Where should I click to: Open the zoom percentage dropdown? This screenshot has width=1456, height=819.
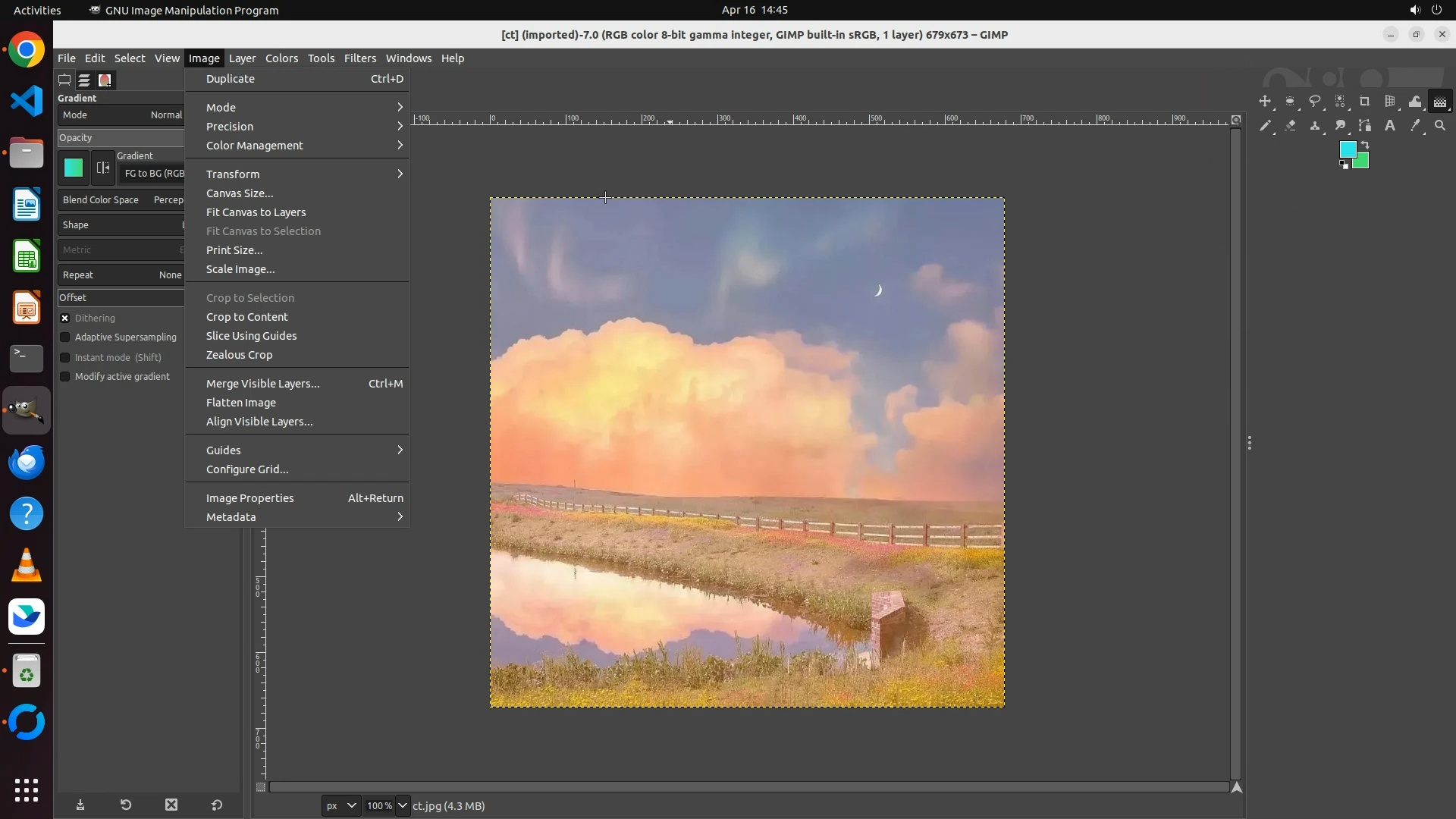click(403, 805)
